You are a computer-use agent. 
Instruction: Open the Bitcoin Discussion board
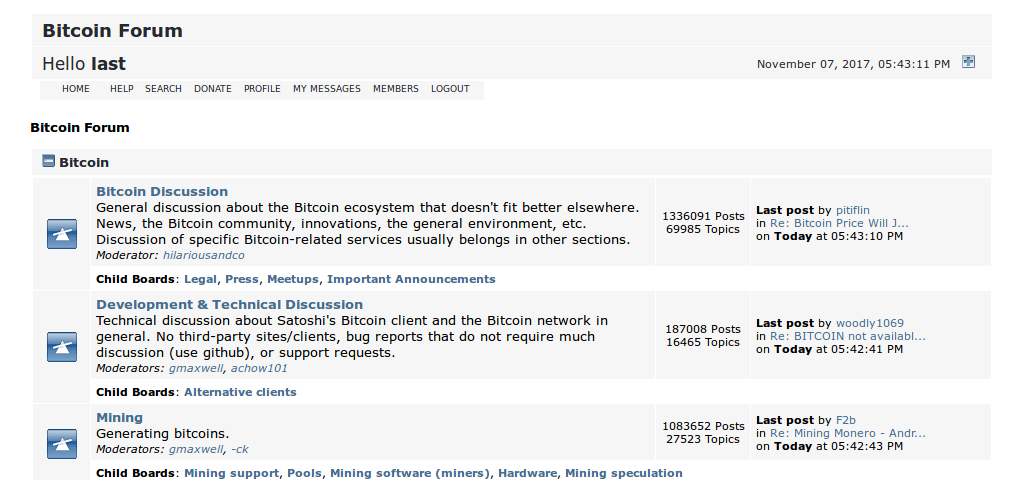[162, 191]
